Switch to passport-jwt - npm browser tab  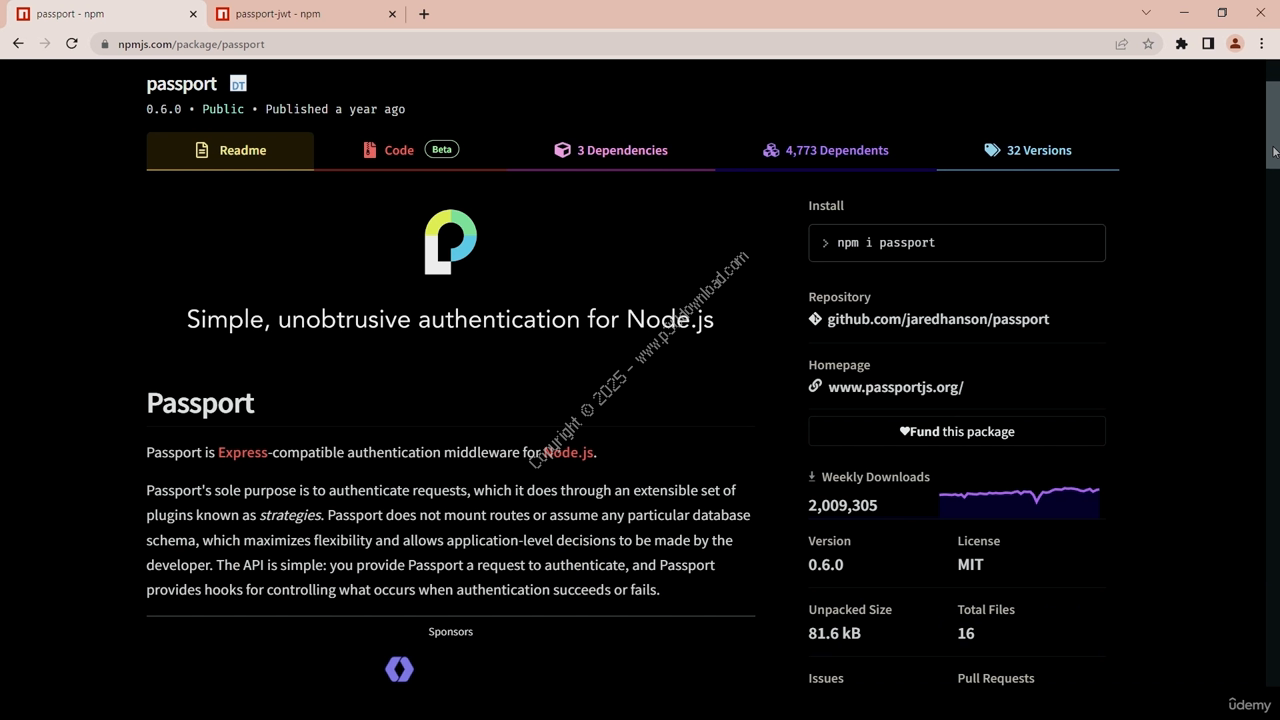pos(305,14)
